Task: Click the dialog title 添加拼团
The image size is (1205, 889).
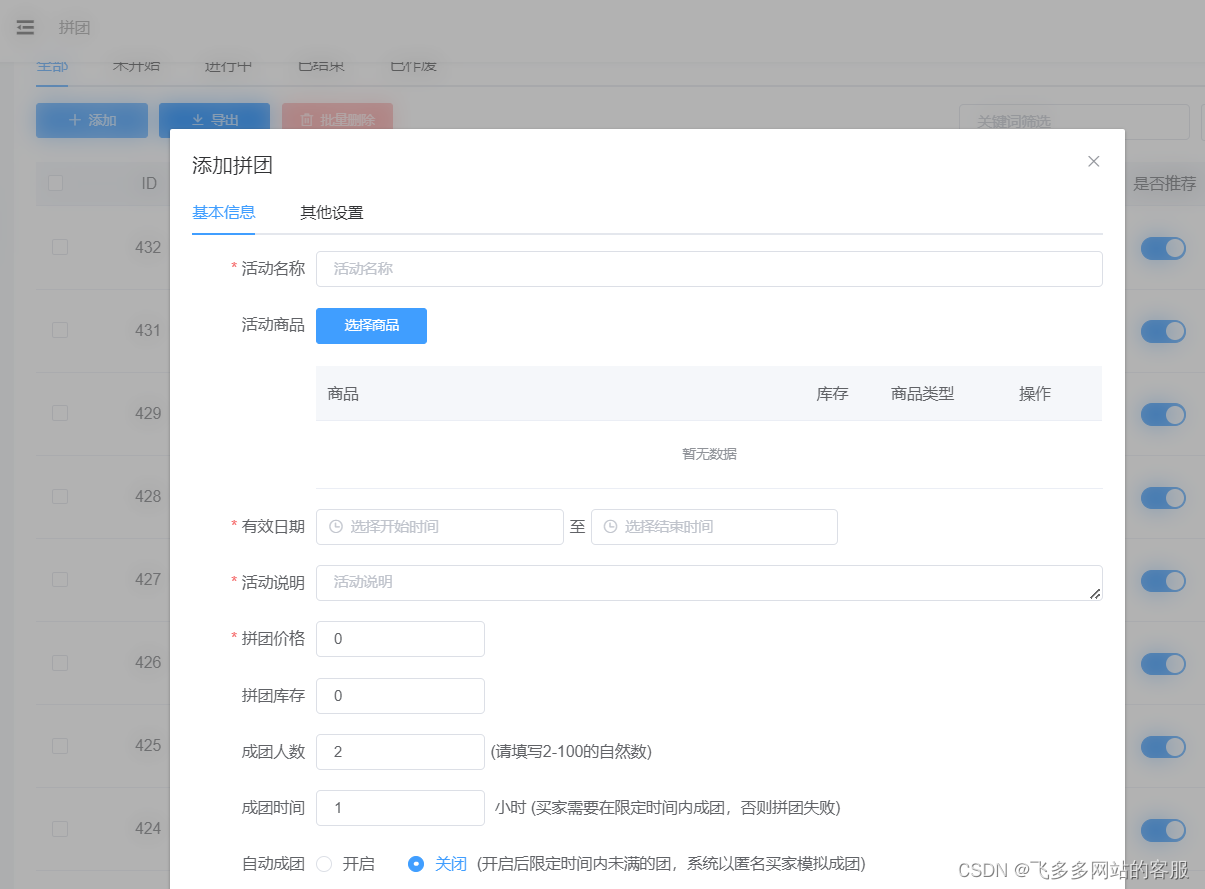Action: [232, 166]
